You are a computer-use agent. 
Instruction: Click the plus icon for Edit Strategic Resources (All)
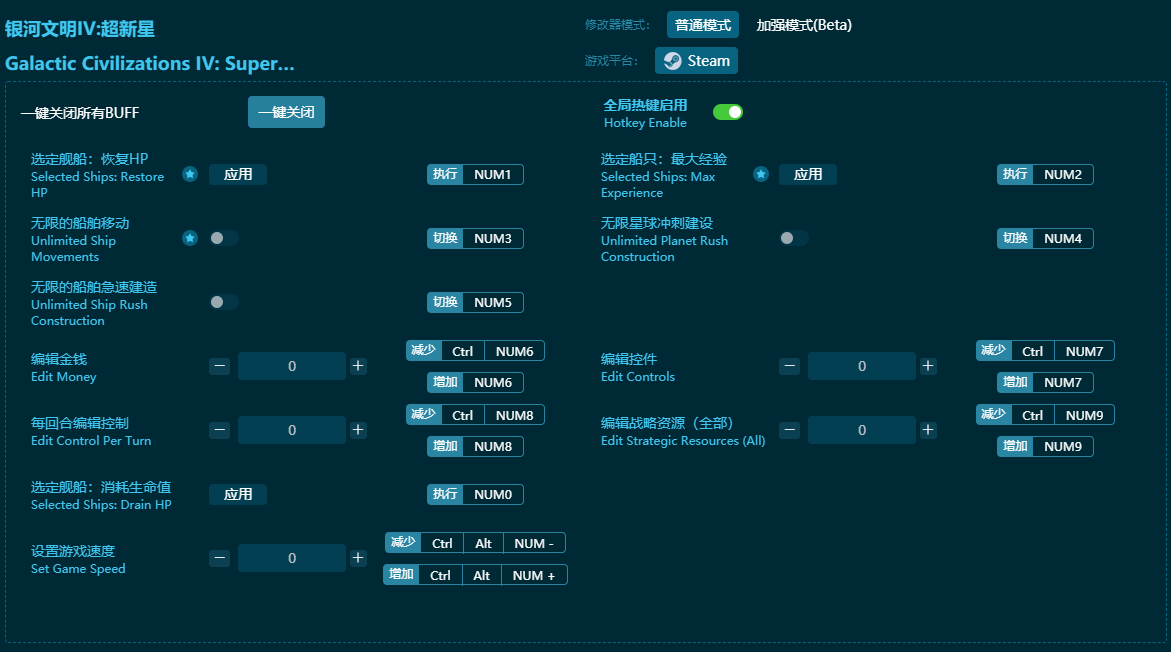[x=928, y=429]
